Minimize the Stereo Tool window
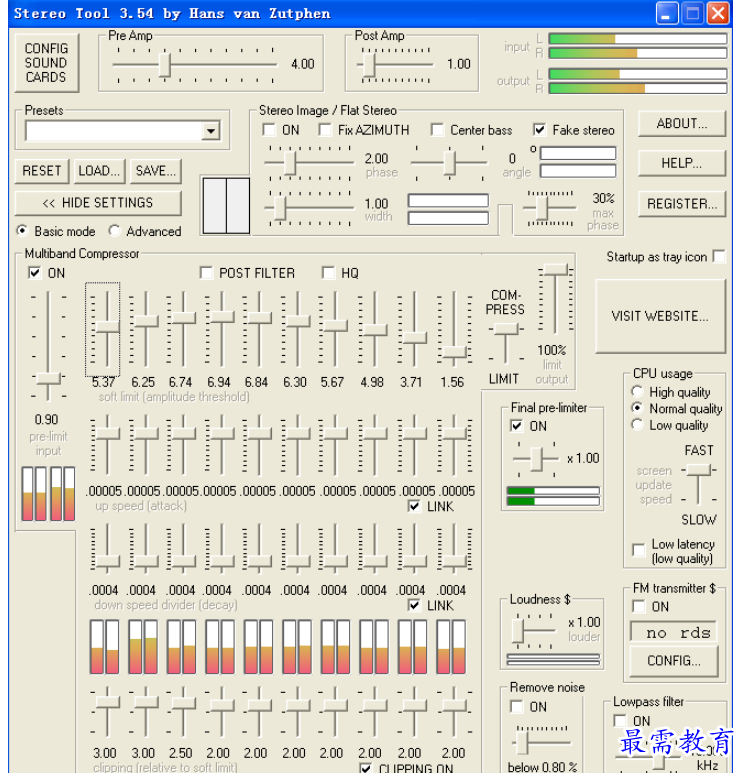Image resolution: width=742 pixels, height=773 pixels. 667,13
